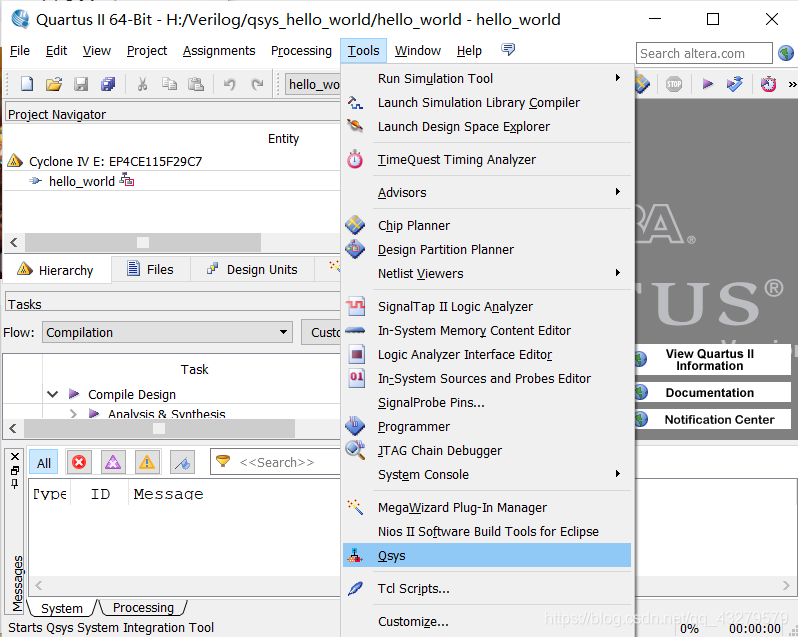Click the Search altera.com field
798x637 pixels.
[x=704, y=53]
